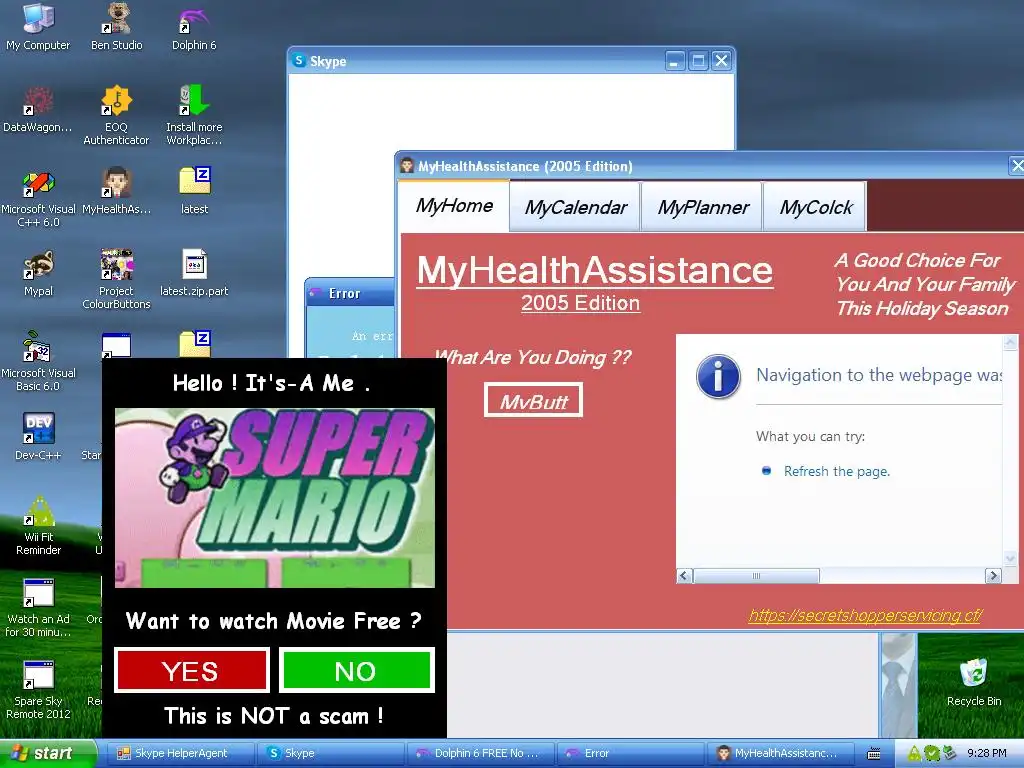Click the horizontal scrollbar thumb in the web pane

pos(756,576)
